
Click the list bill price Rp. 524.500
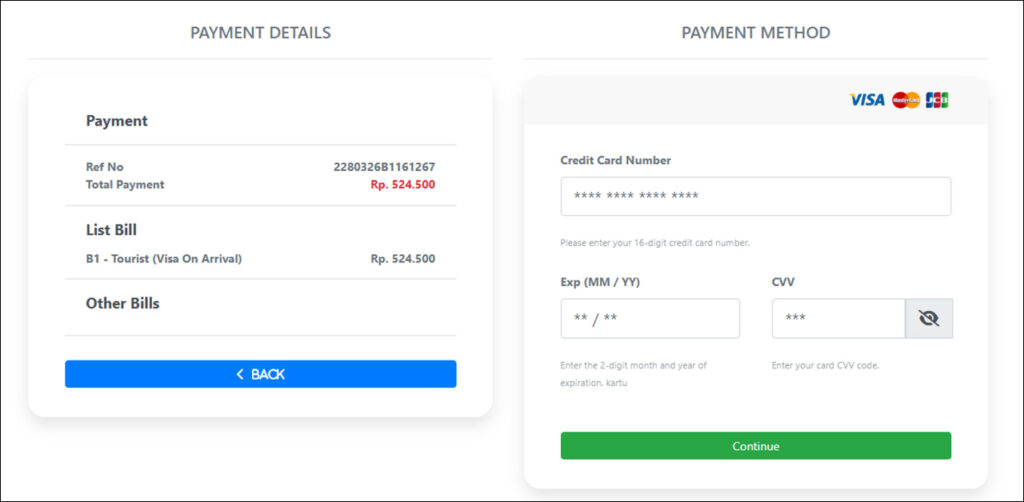[x=403, y=259]
